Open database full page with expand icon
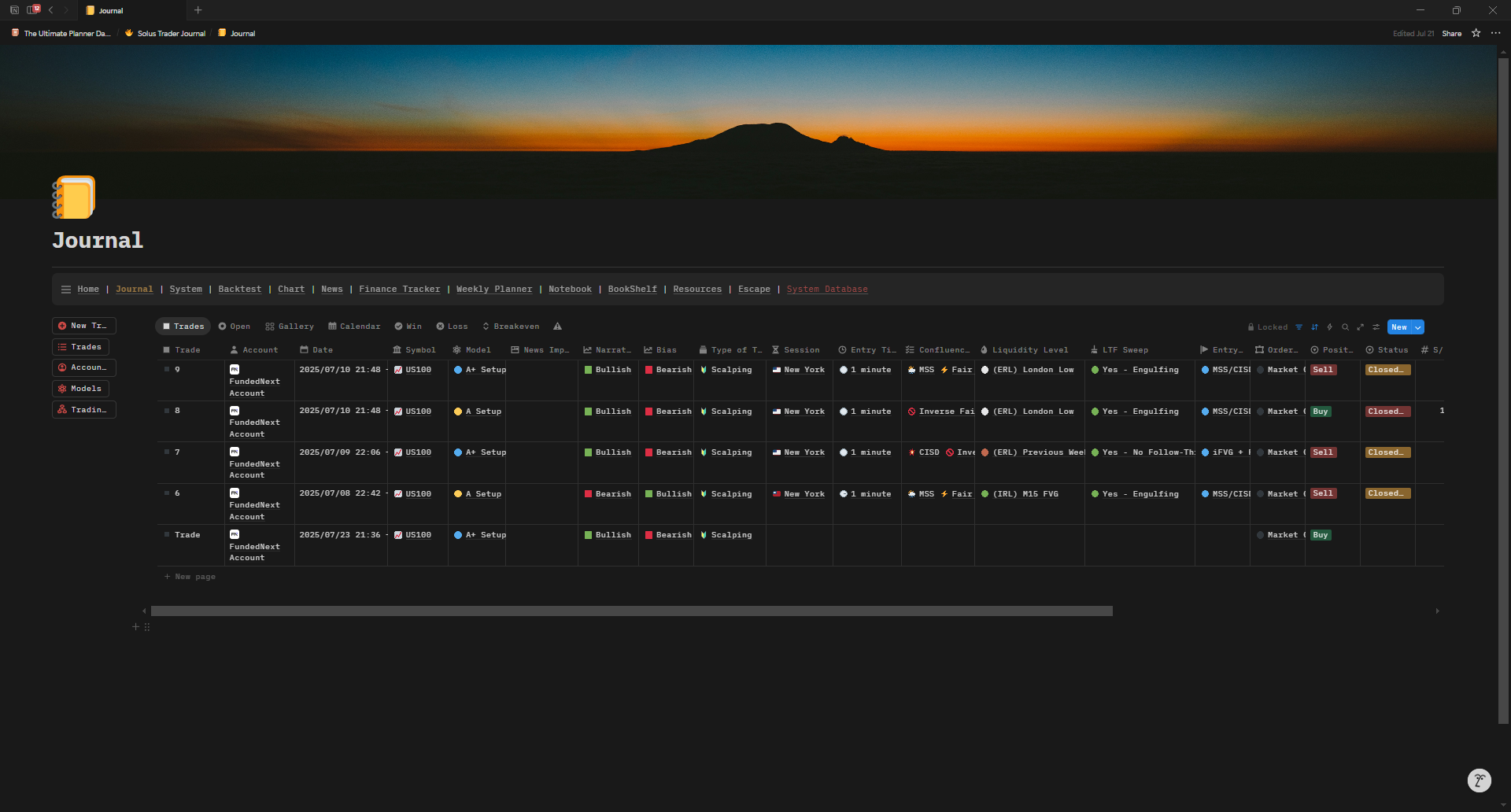 [1361, 327]
